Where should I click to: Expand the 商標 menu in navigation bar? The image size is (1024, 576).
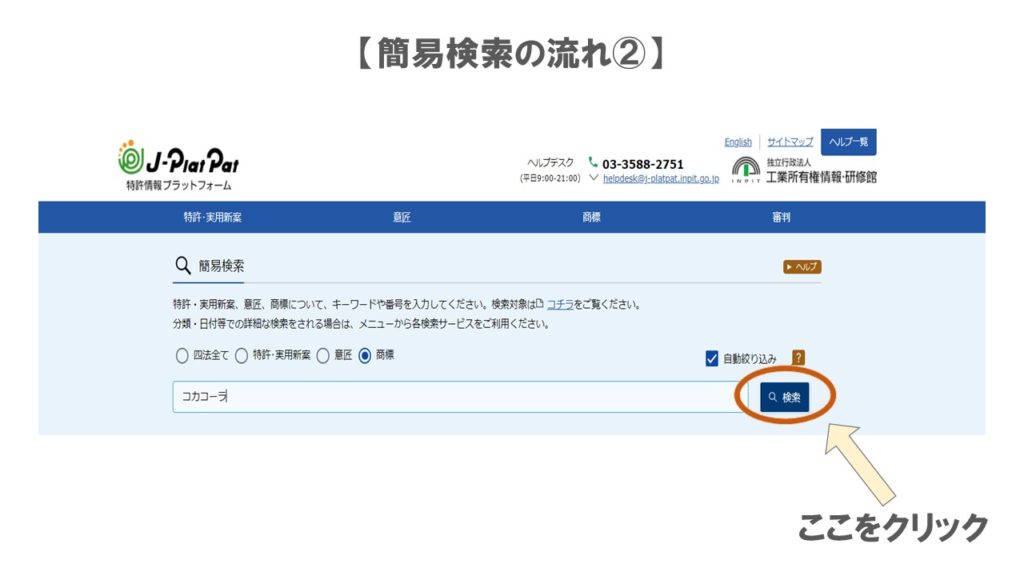point(591,217)
